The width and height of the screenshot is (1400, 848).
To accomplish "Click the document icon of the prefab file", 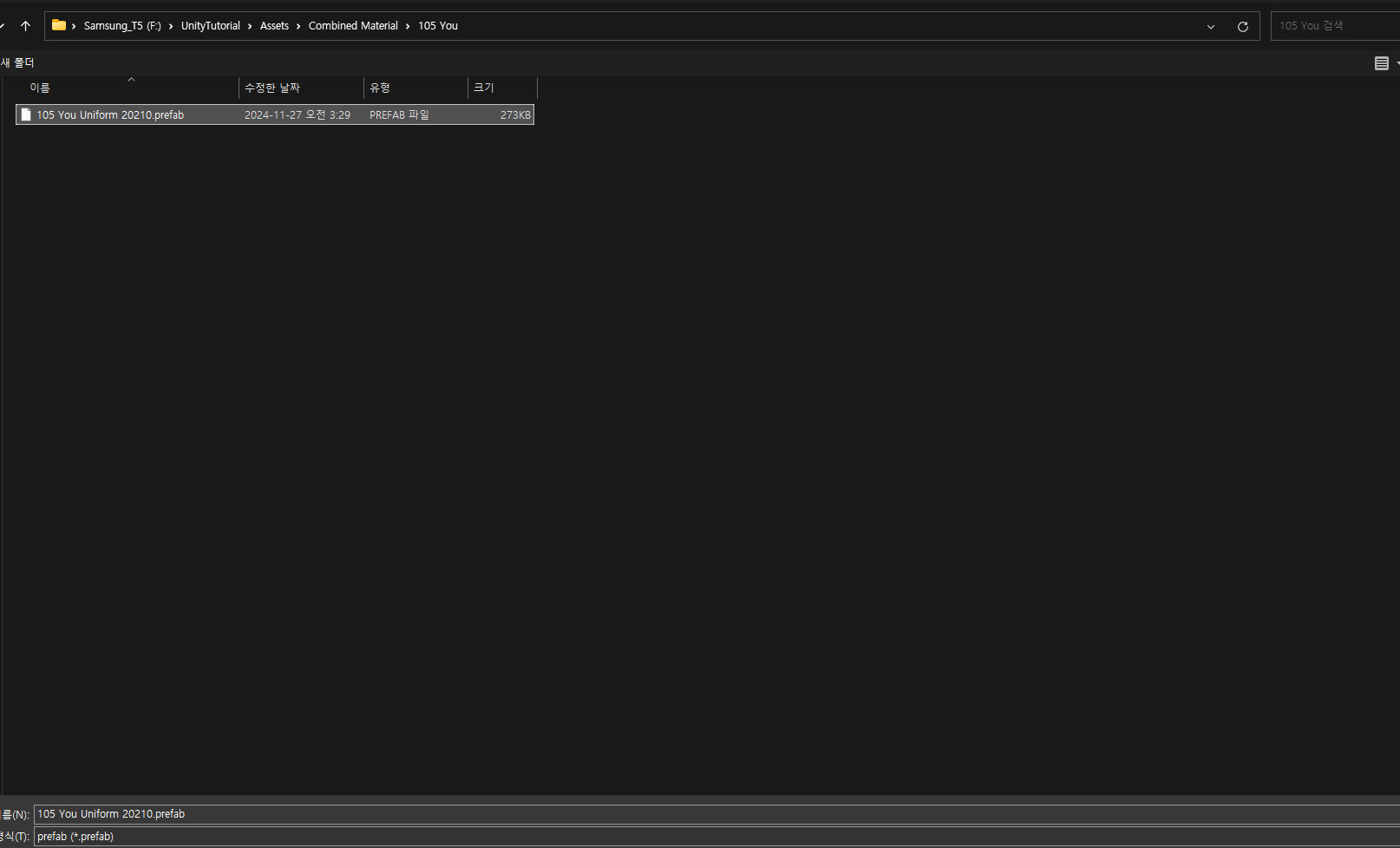I will coord(25,114).
